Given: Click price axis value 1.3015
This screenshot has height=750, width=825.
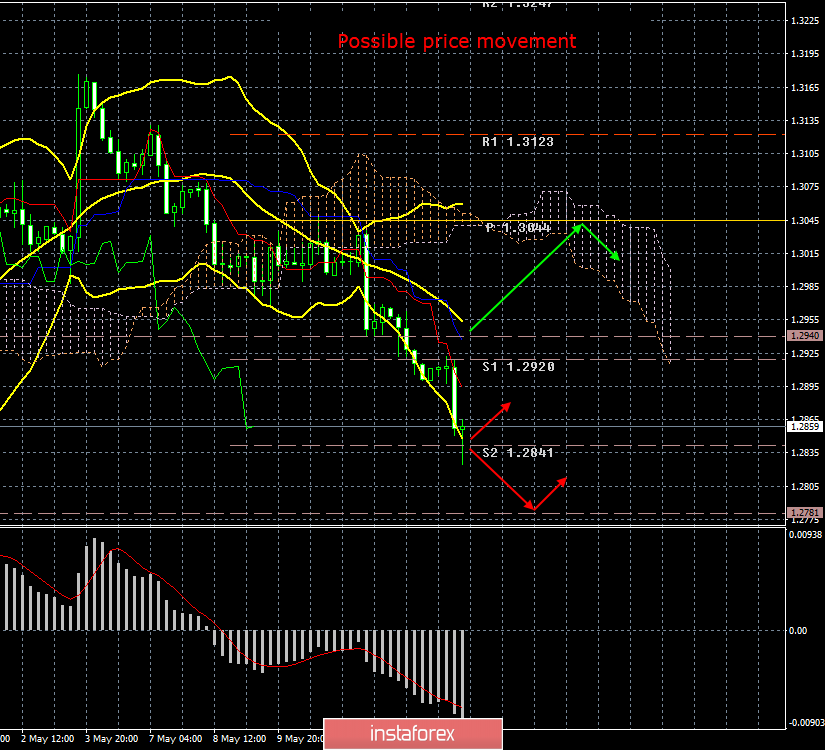Looking at the screenshot, I should tap(806, 254).
